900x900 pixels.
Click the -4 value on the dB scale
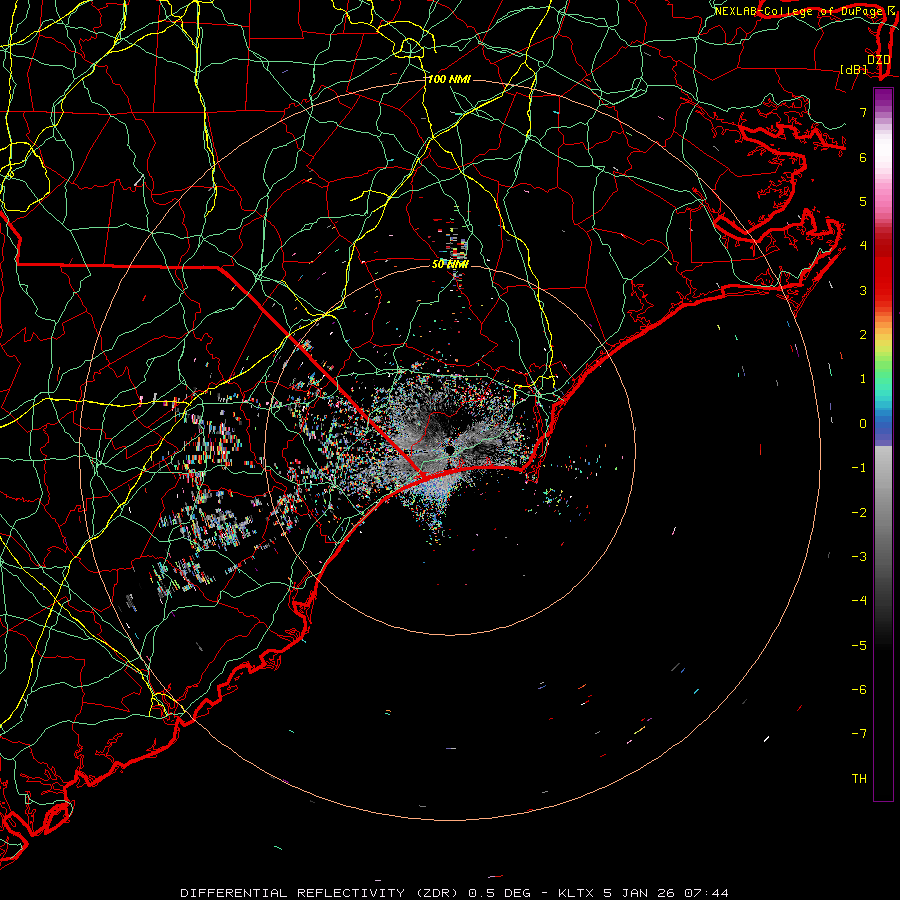coord(859,601)
